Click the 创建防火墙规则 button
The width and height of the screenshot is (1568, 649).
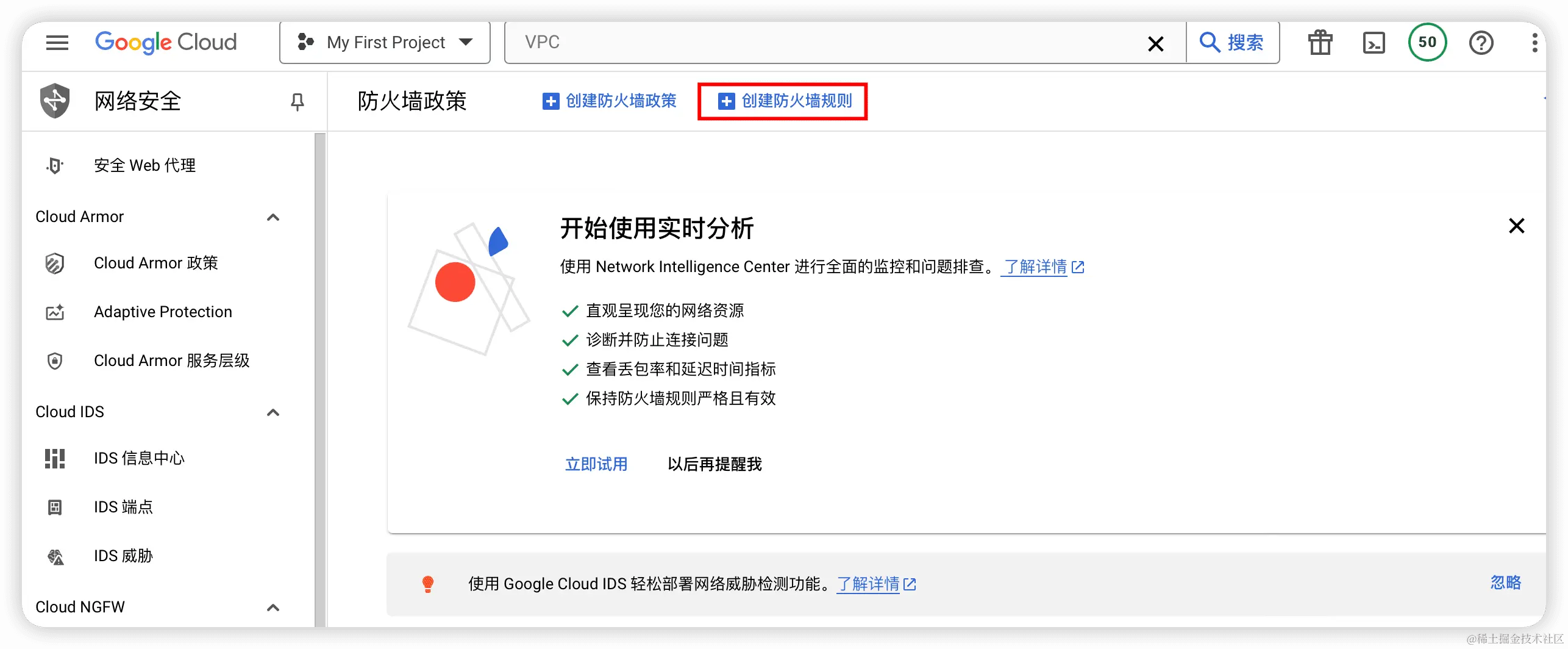783,101
